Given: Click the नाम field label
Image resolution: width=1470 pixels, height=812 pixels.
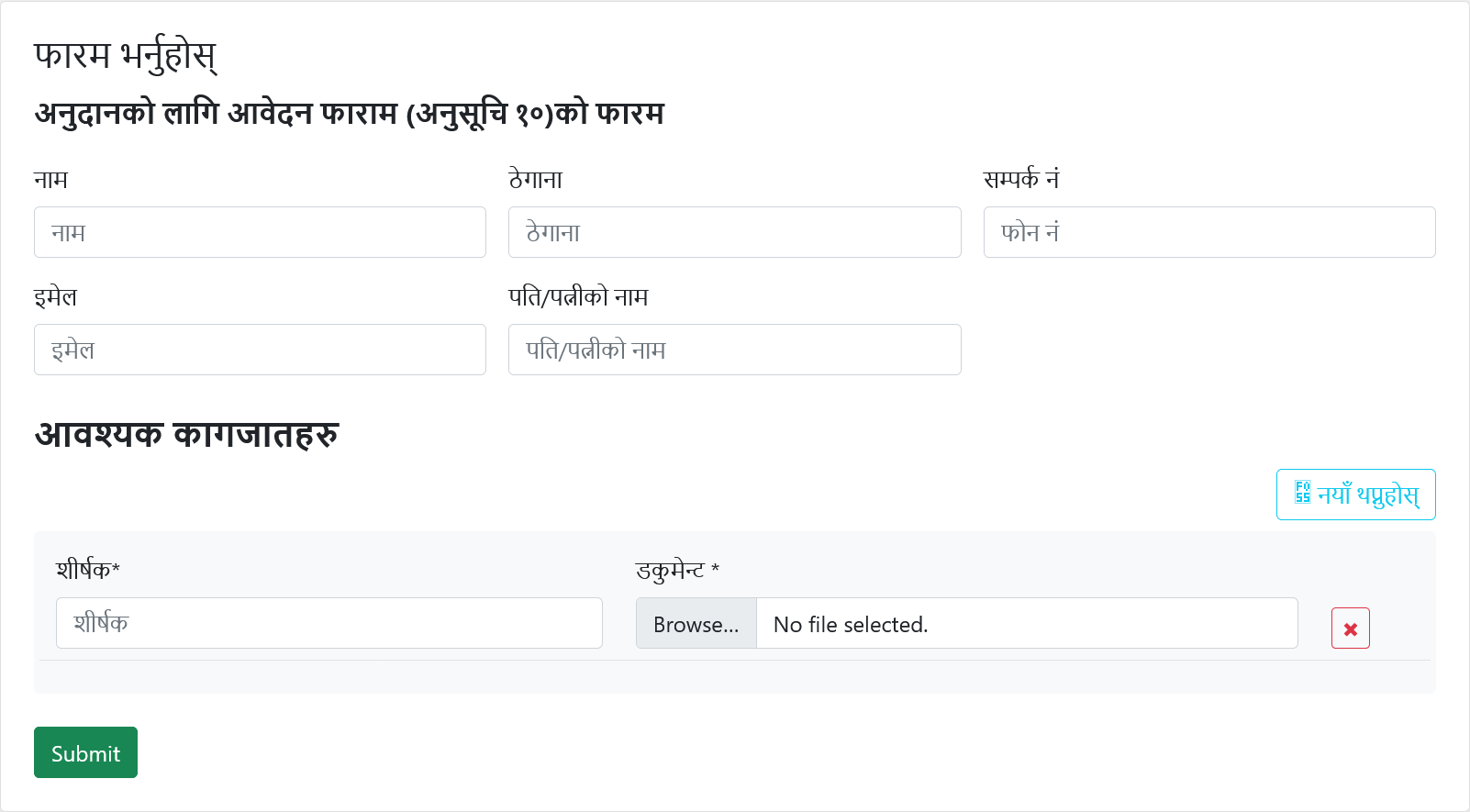Looking at the screenshot, I should tap(51, 180).
